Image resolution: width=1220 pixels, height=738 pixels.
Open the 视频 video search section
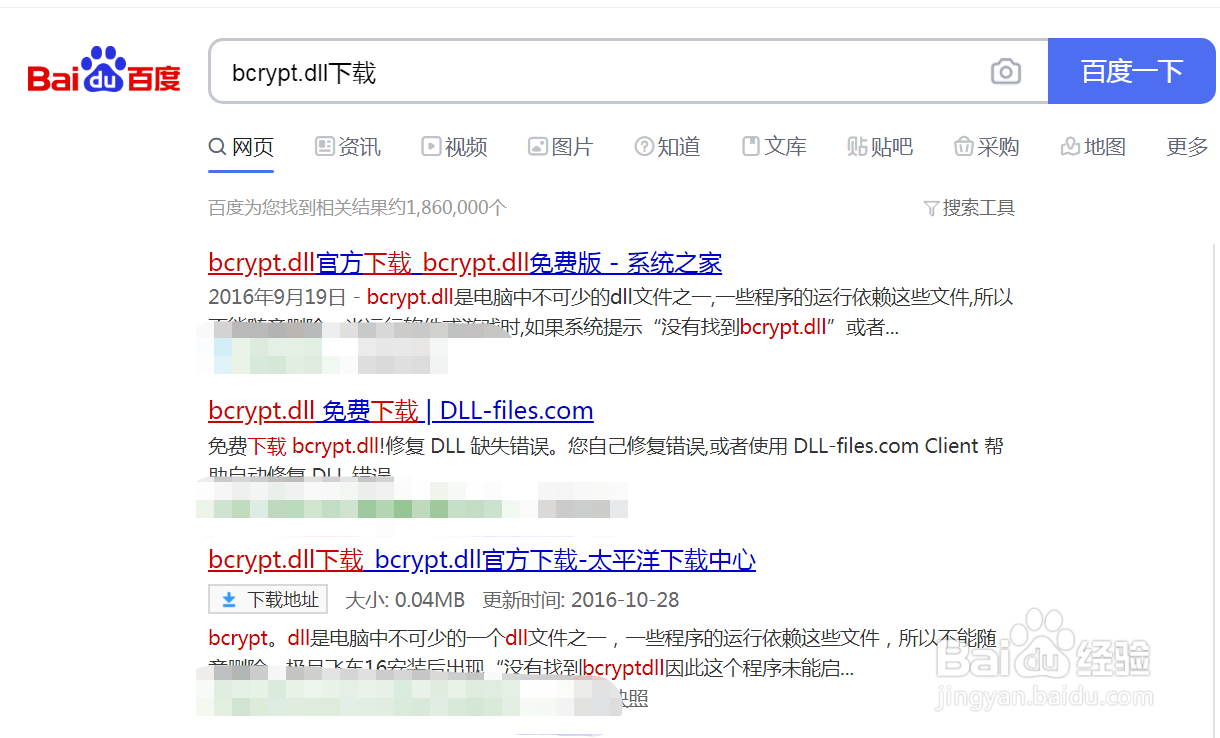432,146
